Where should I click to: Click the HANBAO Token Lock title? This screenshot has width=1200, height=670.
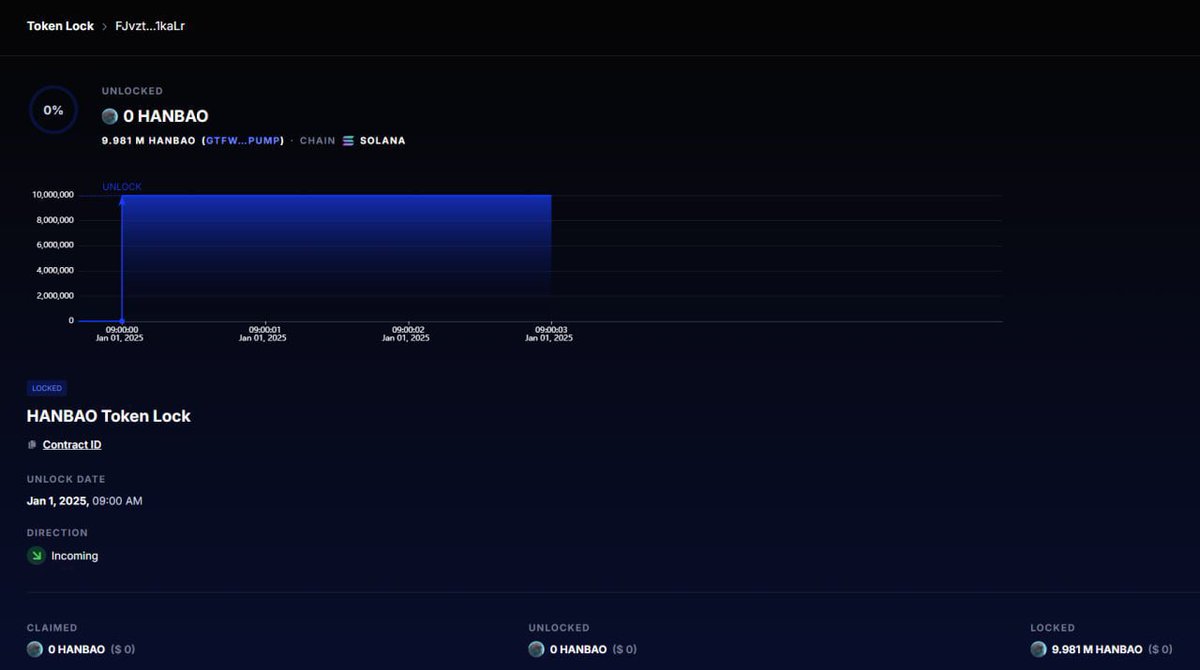(109, 416)
